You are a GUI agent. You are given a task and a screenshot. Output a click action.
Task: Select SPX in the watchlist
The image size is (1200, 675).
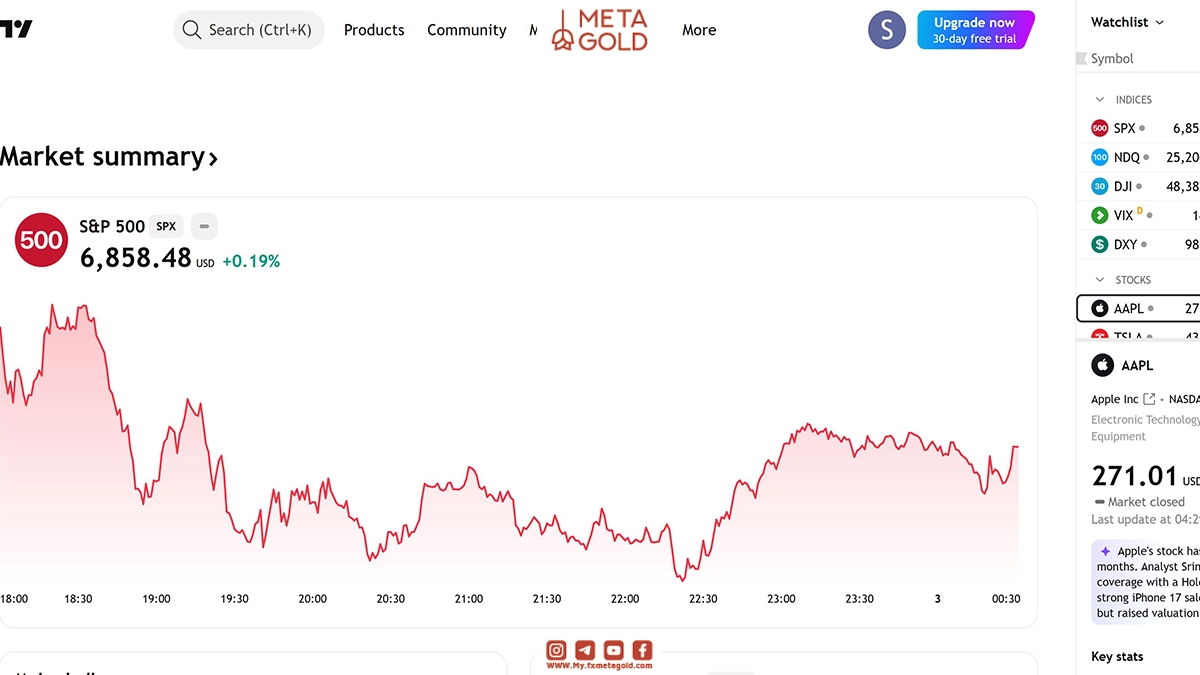1139,128
